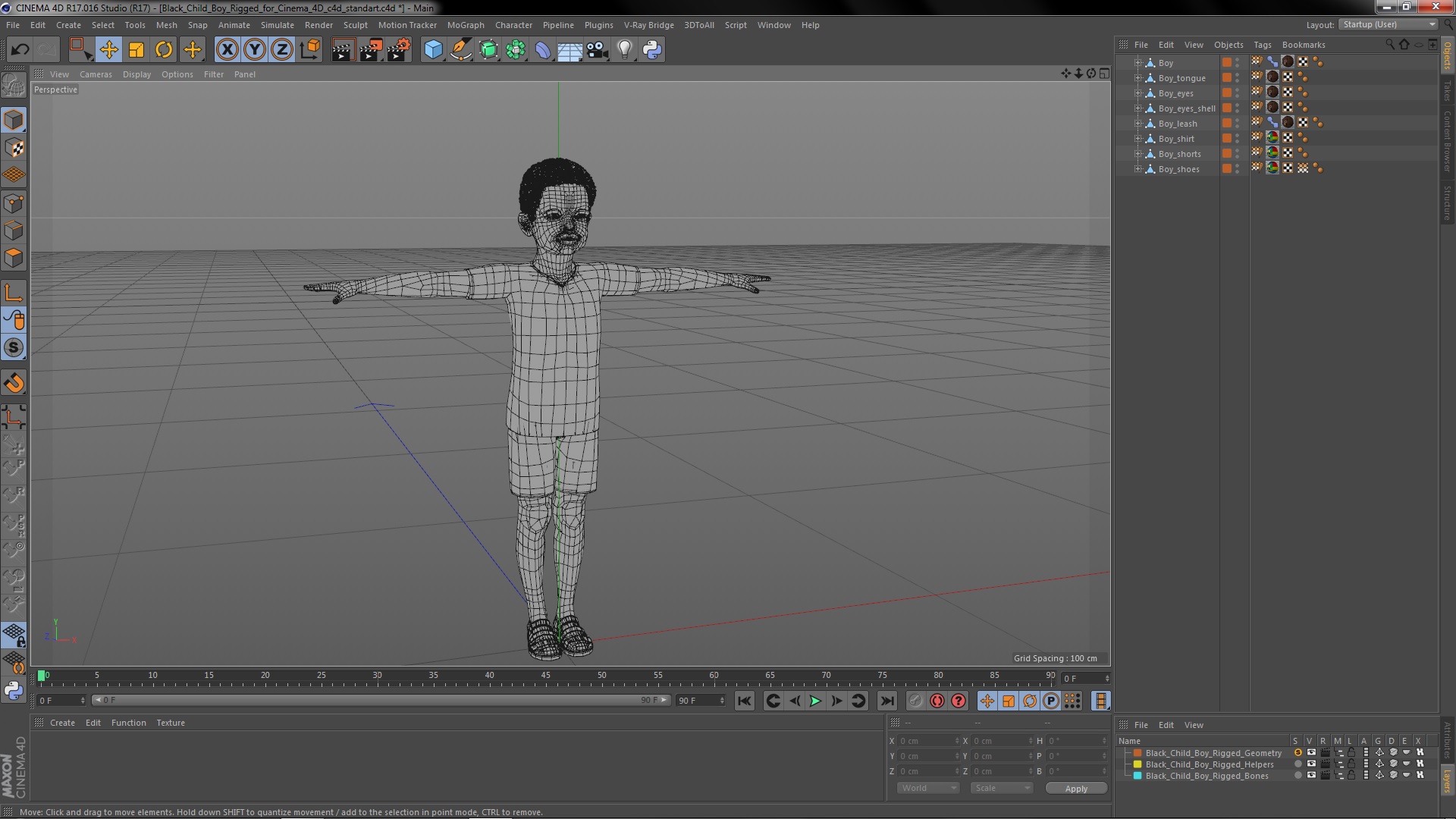
Task: Toggle the Z axis lock
Action: [282, 50]
